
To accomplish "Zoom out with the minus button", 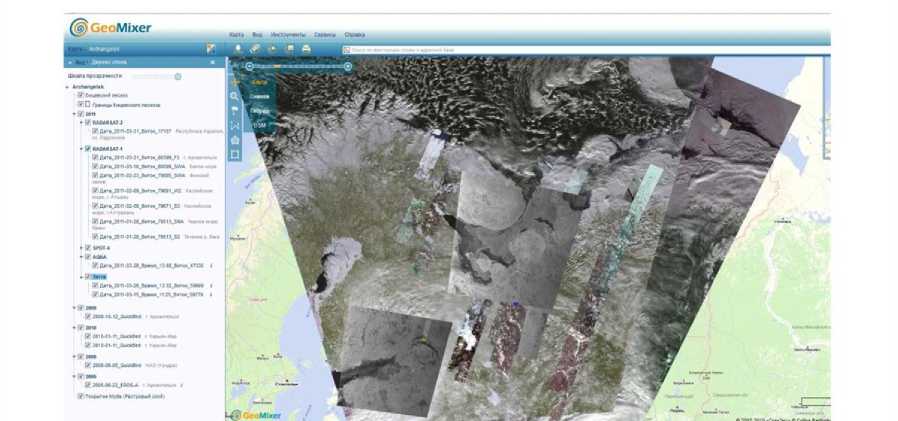I will 249,66.
